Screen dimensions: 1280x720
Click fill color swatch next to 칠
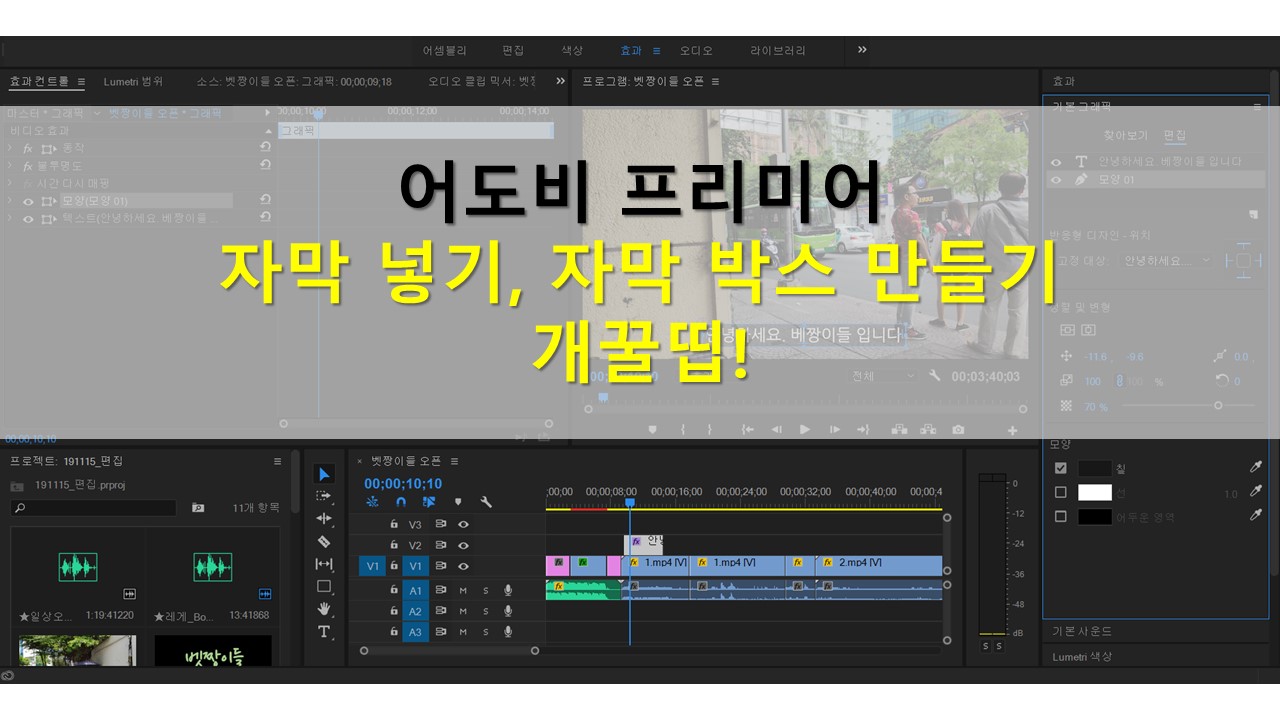point(1094,467)
